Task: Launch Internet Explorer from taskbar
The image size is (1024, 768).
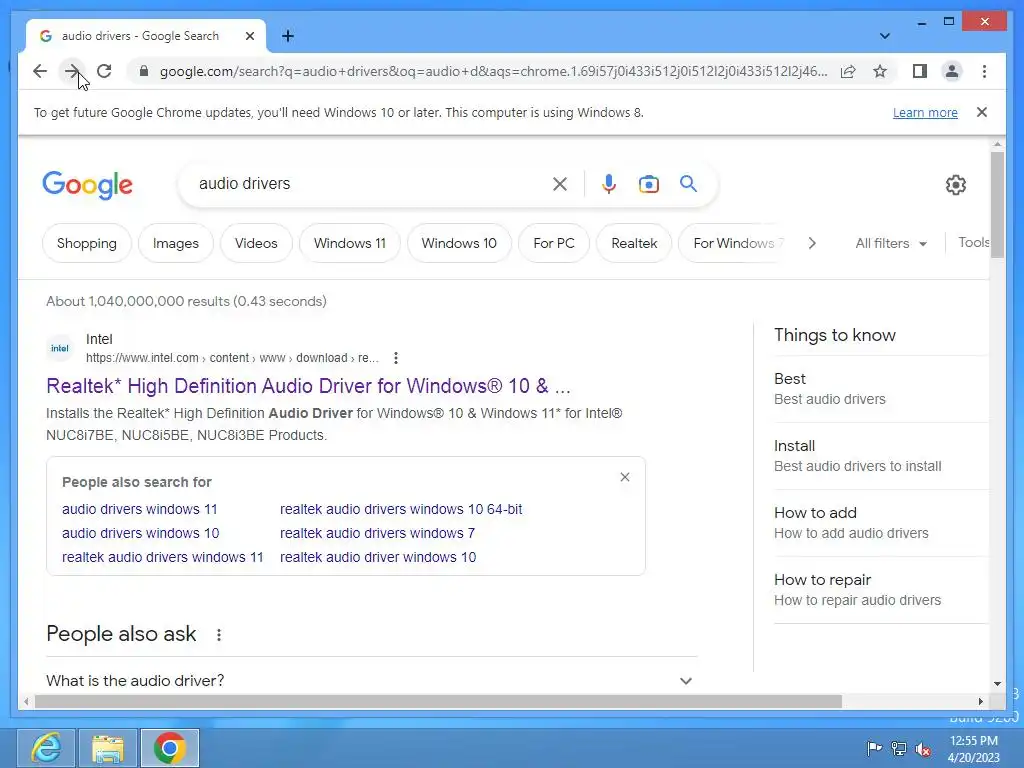Action: (46, 748)
